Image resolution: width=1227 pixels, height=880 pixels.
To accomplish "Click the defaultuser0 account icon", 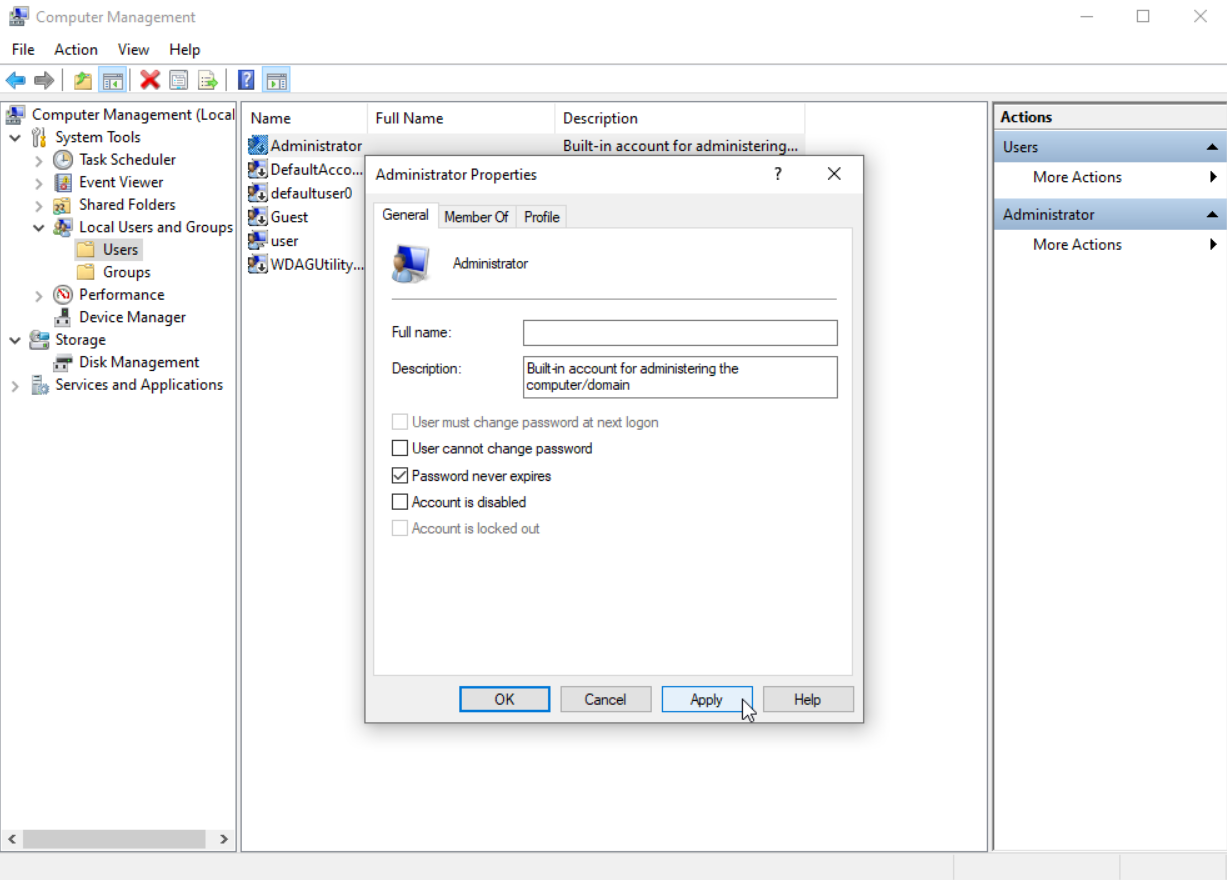I will 258,193.
